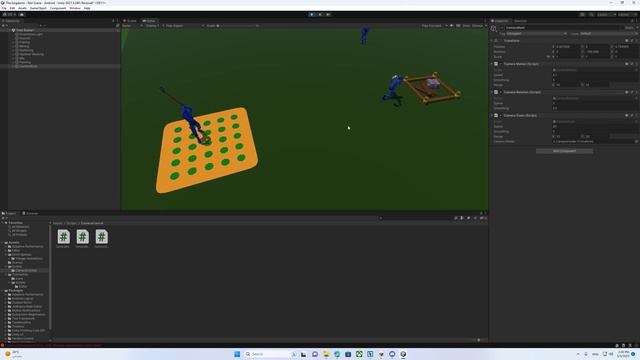Open the cloud services icon in top toolbar
Image resolution: width=640 pixels, height=360 pixels.
pyautogui.click(x=22, y=14)
